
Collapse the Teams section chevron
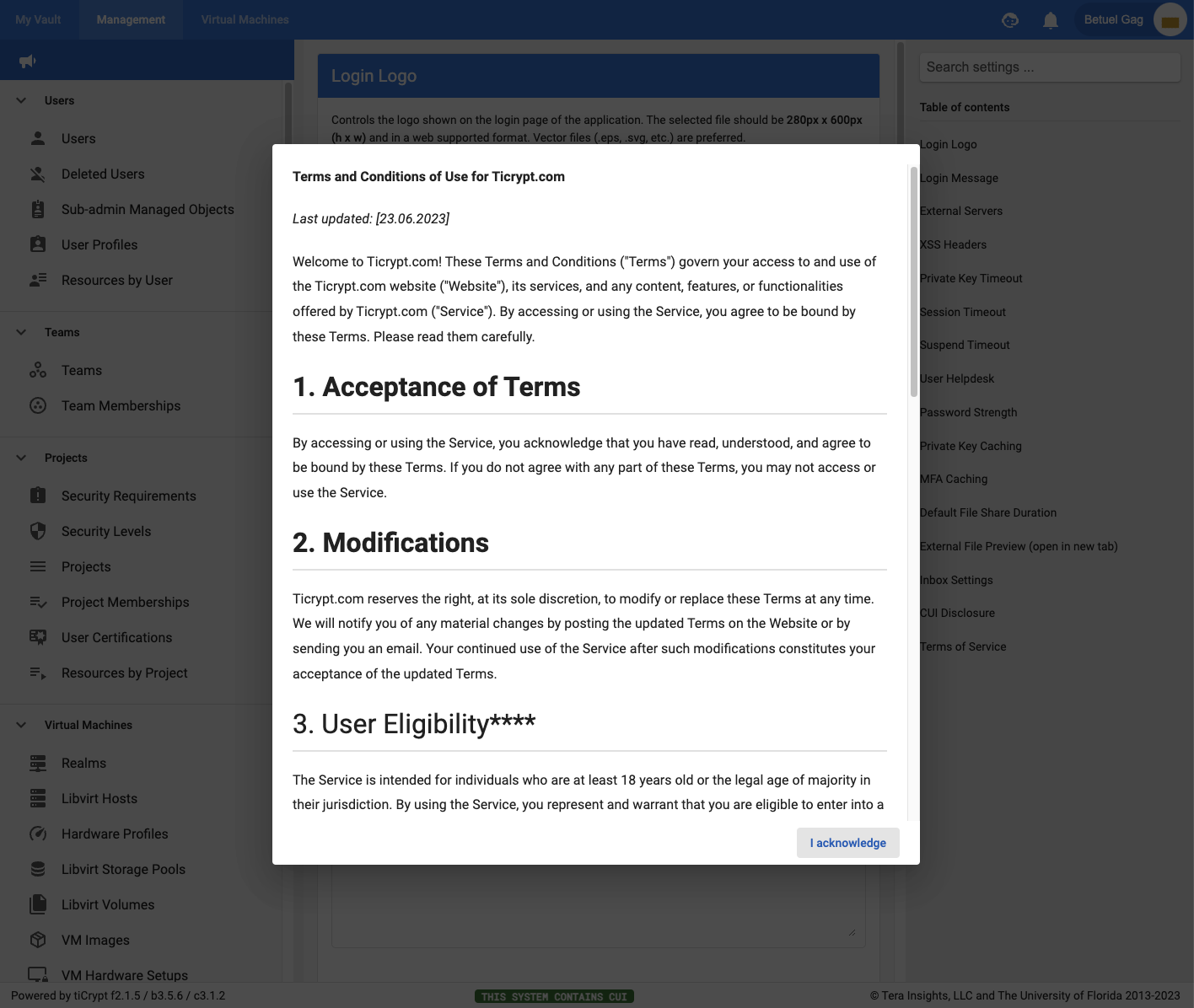(21, 332)
